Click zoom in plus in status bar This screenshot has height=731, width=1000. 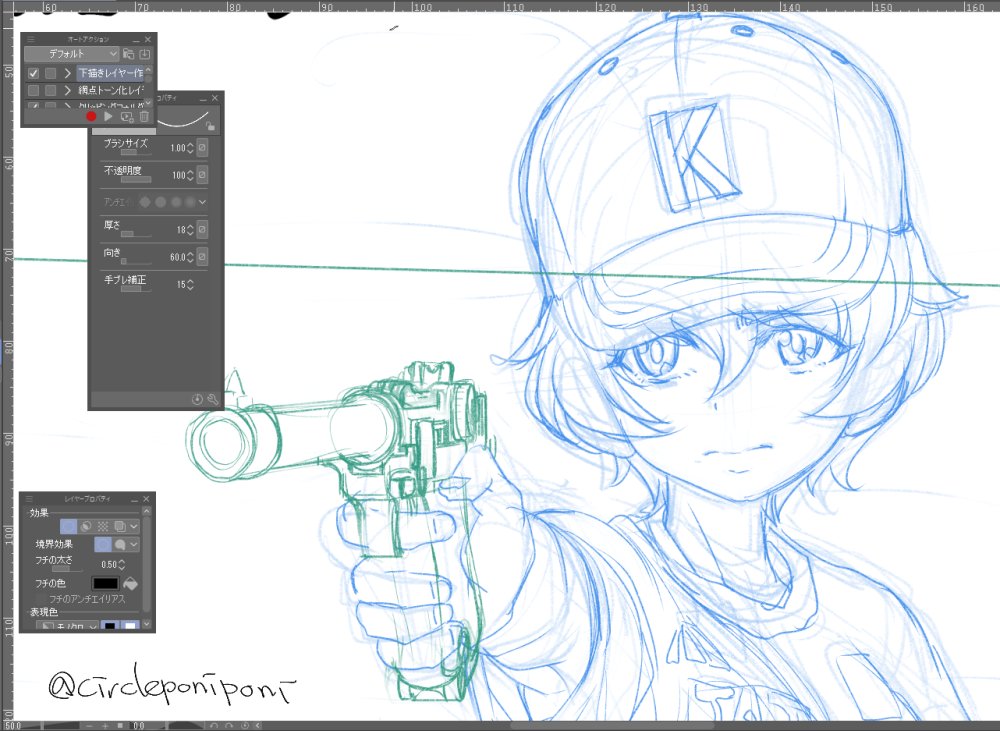pyautogui.click(x=105, y=726)
